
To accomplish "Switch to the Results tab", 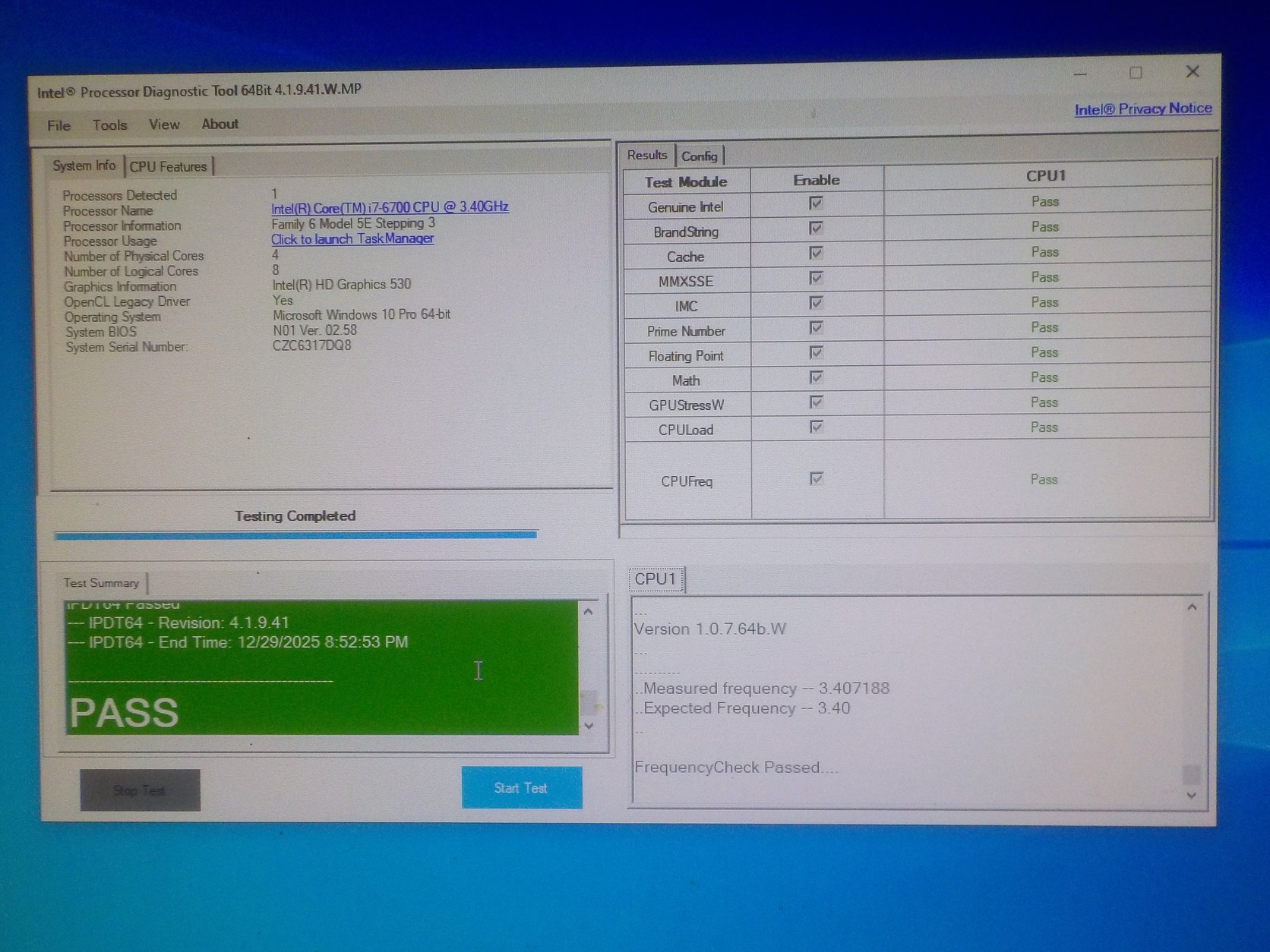I will pyautogui.click(x=647, y=155).
